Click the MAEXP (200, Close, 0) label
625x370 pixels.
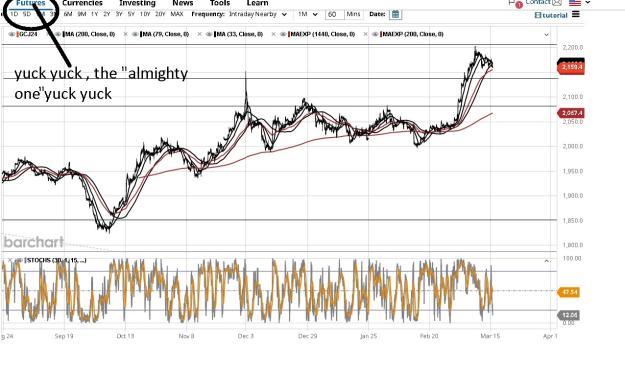click(413, 34)
